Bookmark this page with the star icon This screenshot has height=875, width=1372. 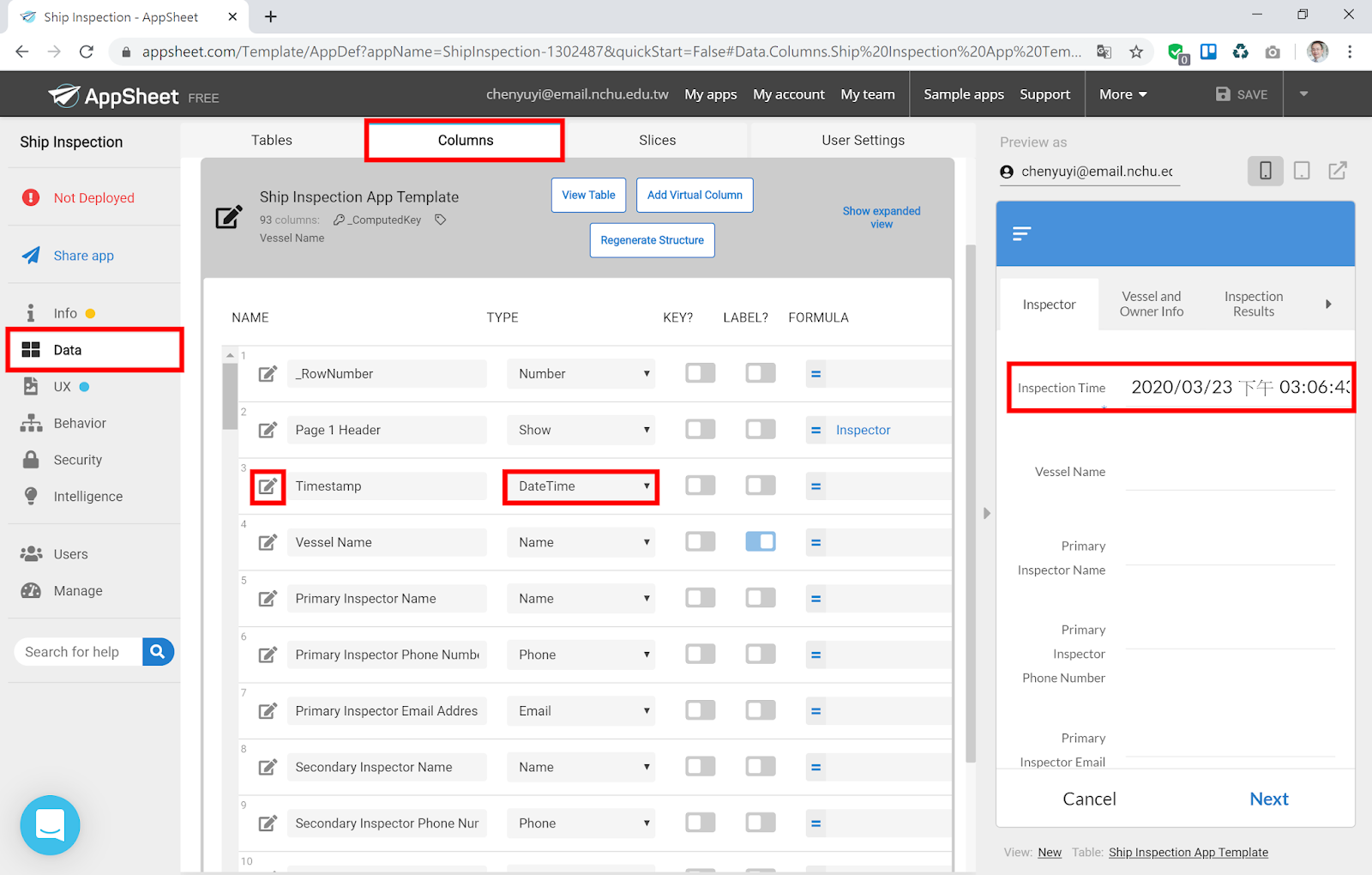pyautogui.click(x=1136, y=51)
